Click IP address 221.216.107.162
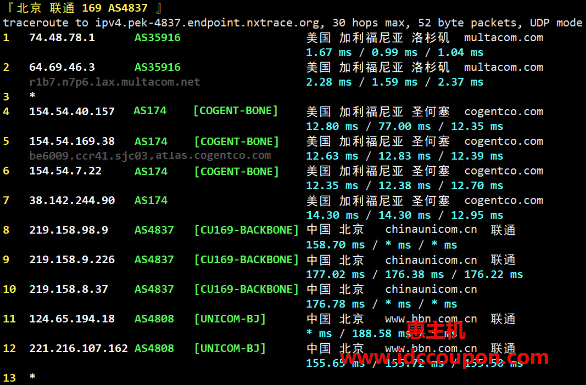586x385 pixels. (x=78, y=348)
